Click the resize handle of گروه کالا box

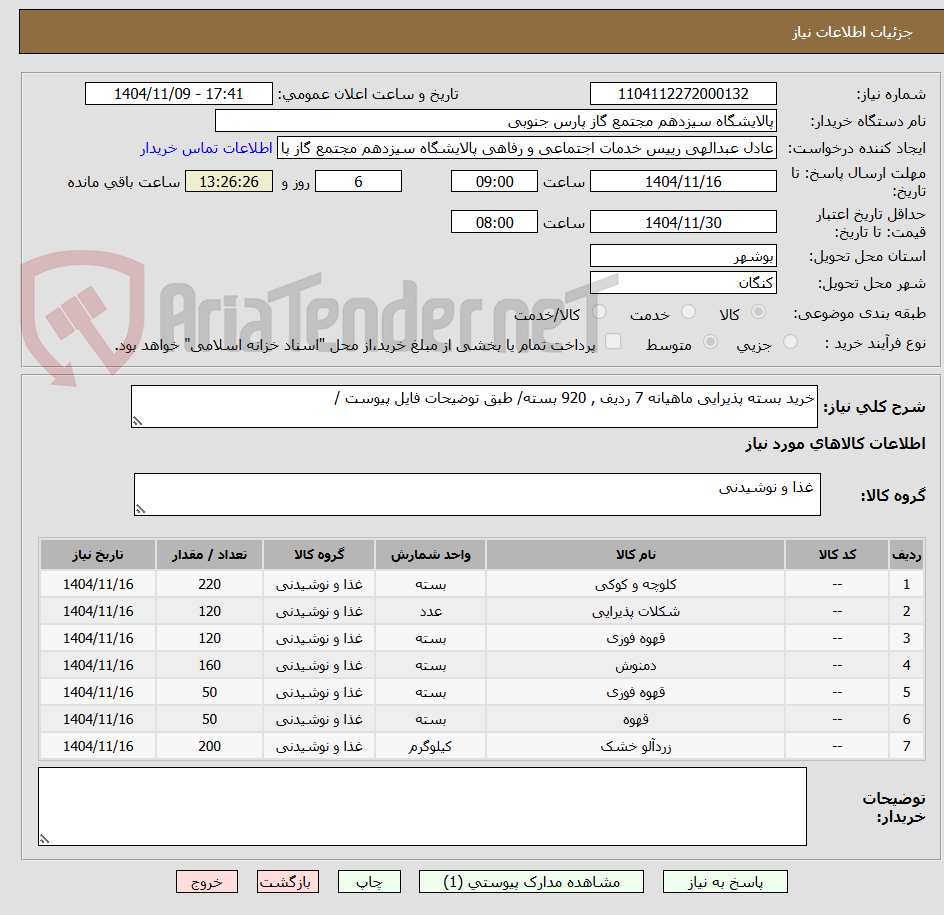coord(140,509)
